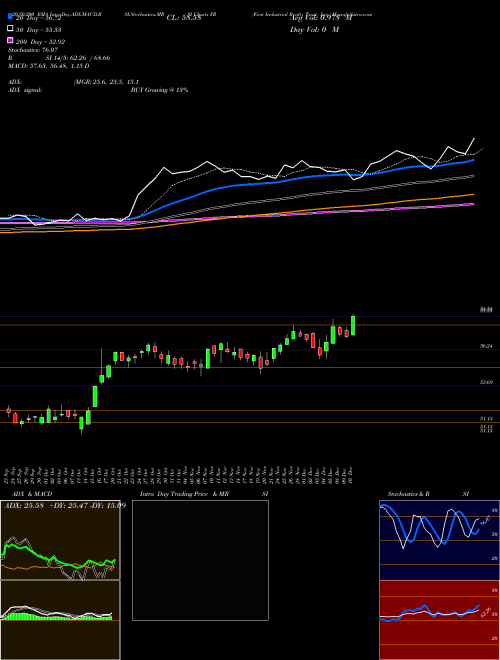Click the 'BUY Growing @ 18%' signal text
Image resolution: width=500 pixels, height=660 pixels.
(x=159, y=90)
